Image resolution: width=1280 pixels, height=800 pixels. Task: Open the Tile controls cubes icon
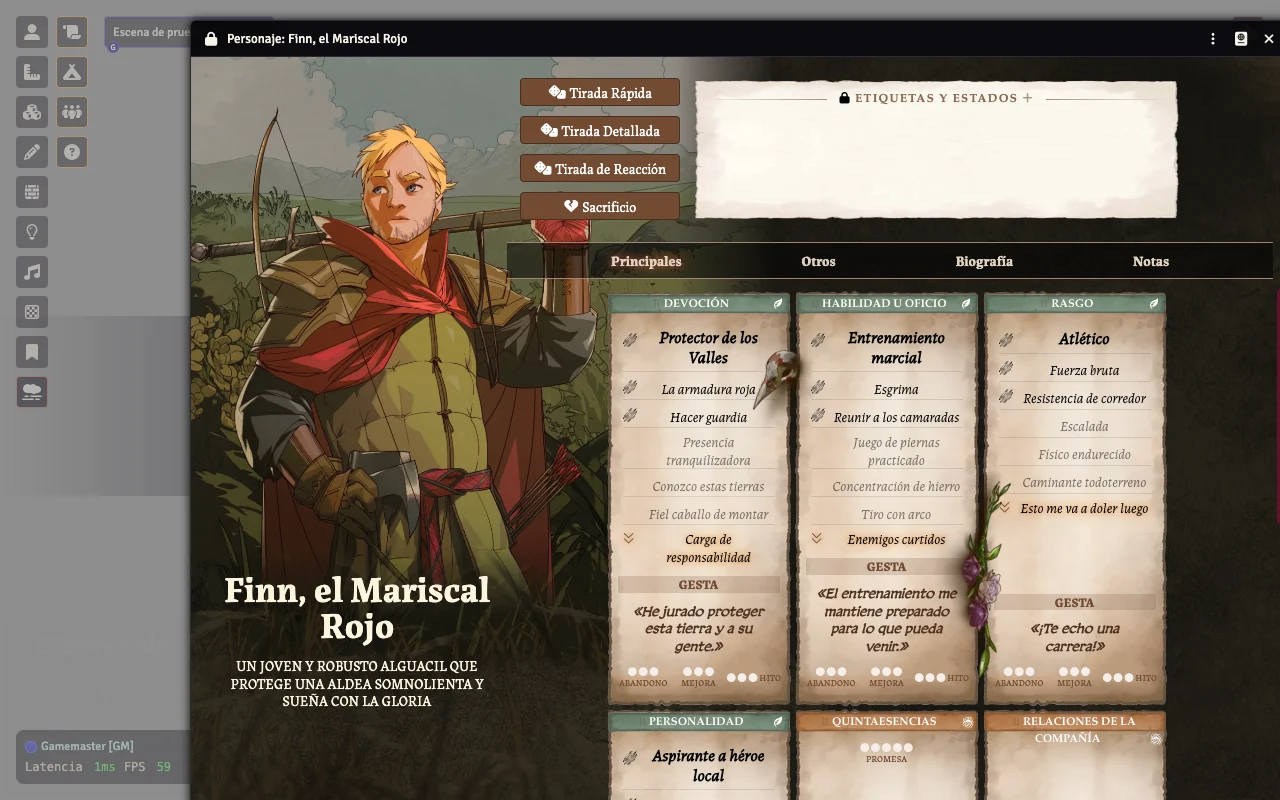pos(32,112)
